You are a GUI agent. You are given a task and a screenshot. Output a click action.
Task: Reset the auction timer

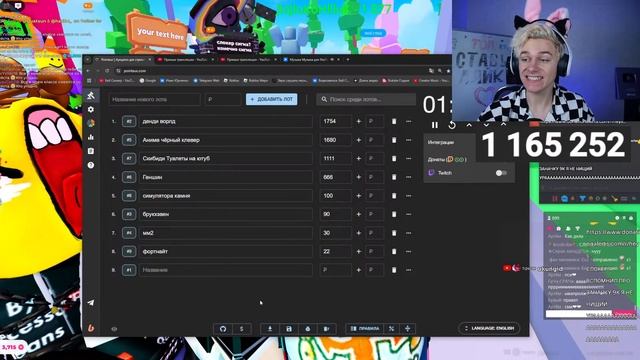(452, 125)
